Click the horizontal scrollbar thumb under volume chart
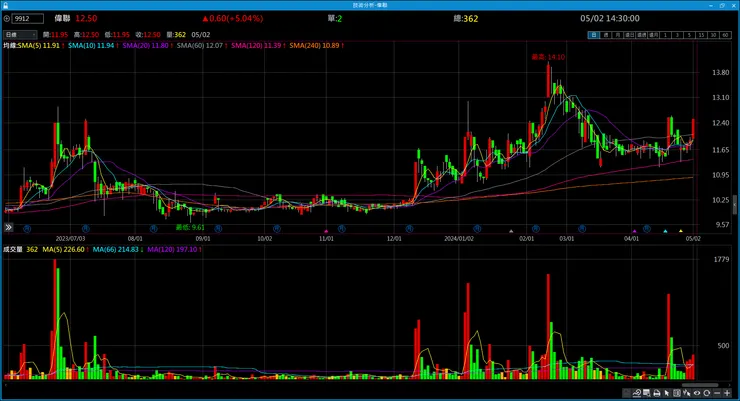This screenshot has width=740, height=401. (x=700, y=385)
